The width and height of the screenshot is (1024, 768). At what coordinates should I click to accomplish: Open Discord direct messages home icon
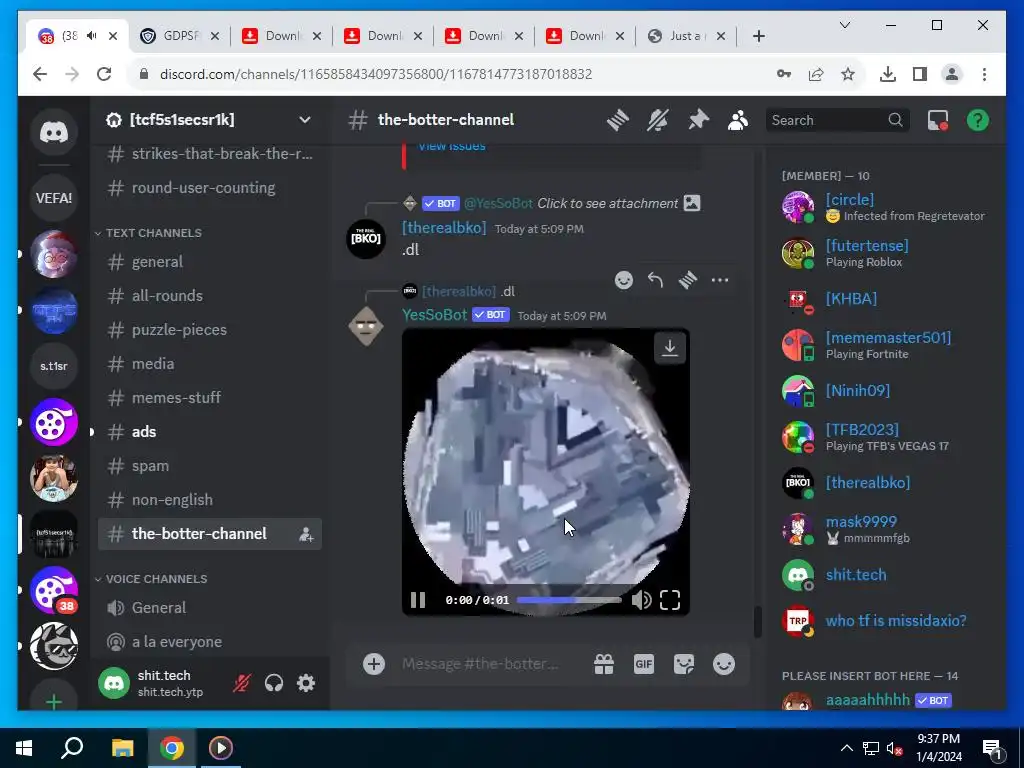pyautogui.click(x=54, y=133)
